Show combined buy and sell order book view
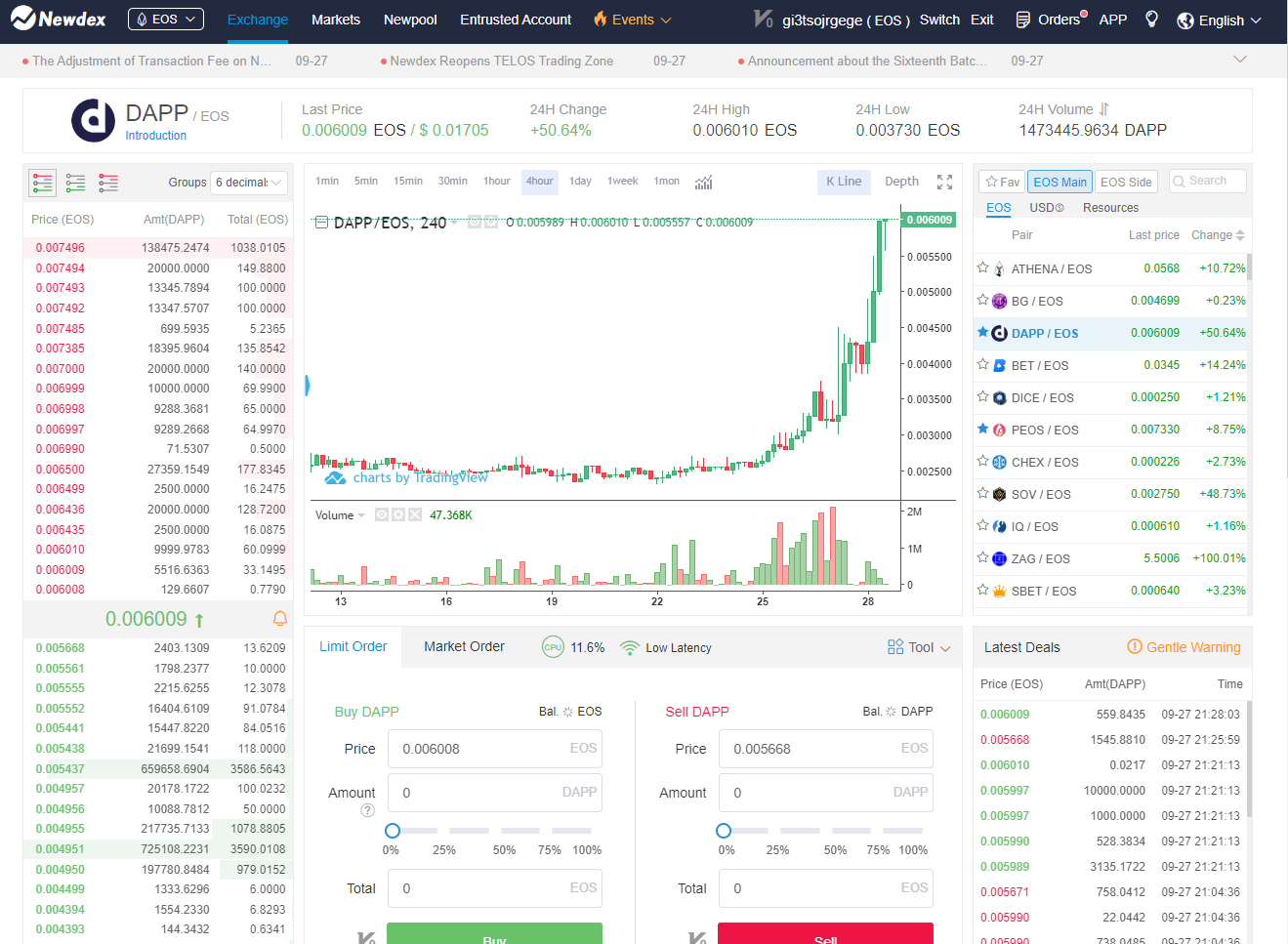Image resolution: width=1288 pixels, height=944 pixels. point(43,183)
